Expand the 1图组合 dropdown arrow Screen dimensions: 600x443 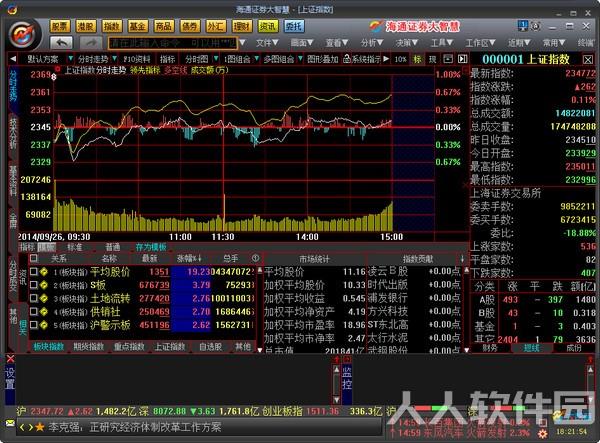pyautogui.click(x=256, y=59)
